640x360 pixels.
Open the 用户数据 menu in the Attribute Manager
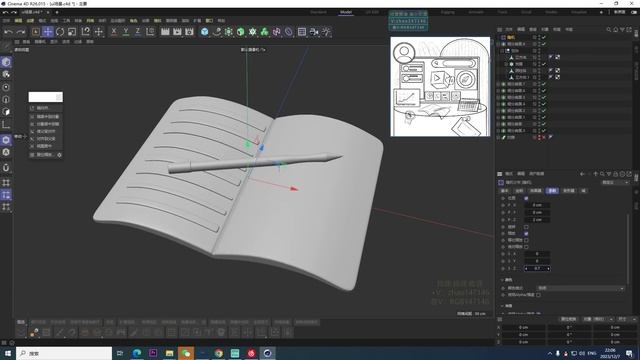[536, 174]
